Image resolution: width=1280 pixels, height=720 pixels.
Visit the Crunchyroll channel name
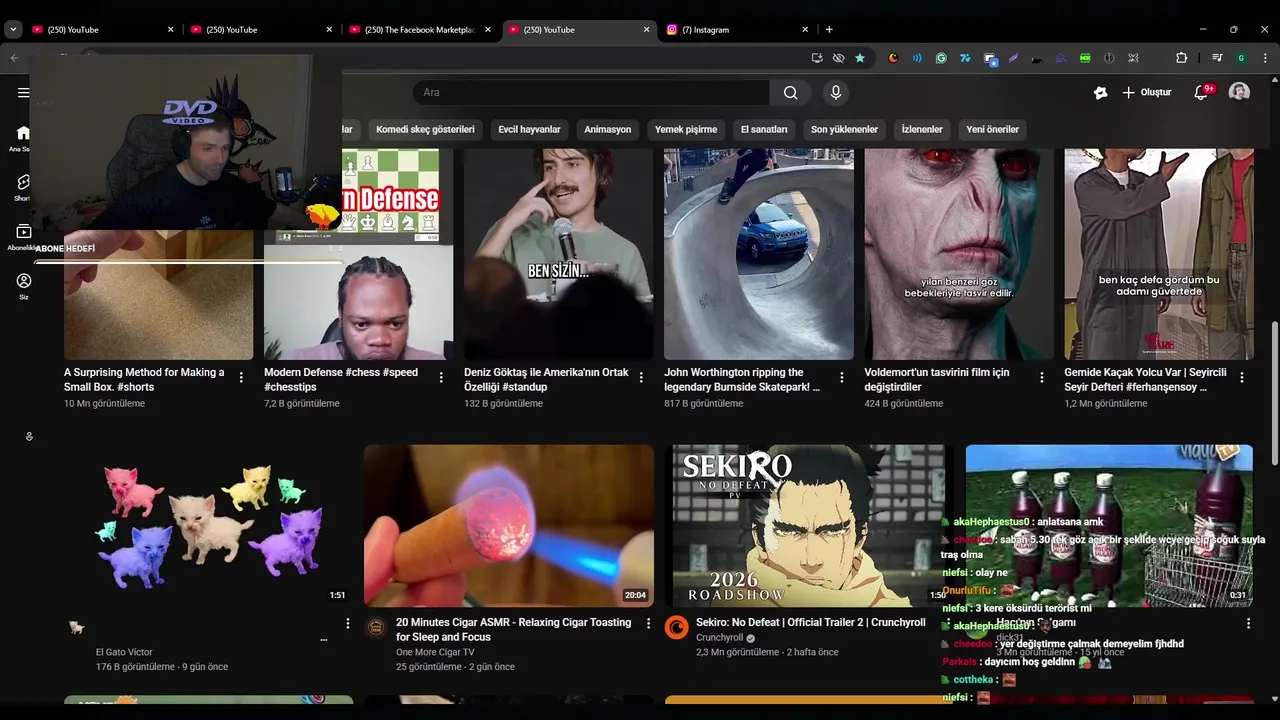720,638
